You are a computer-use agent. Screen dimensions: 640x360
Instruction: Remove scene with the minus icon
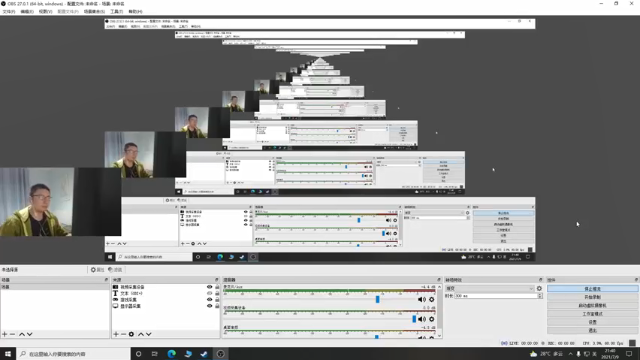click(x=12, y=334)
